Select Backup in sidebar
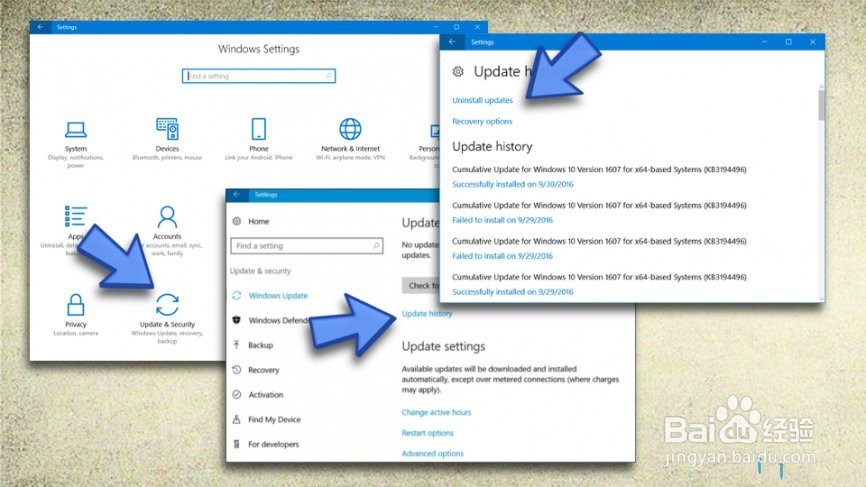 (261, 345)
